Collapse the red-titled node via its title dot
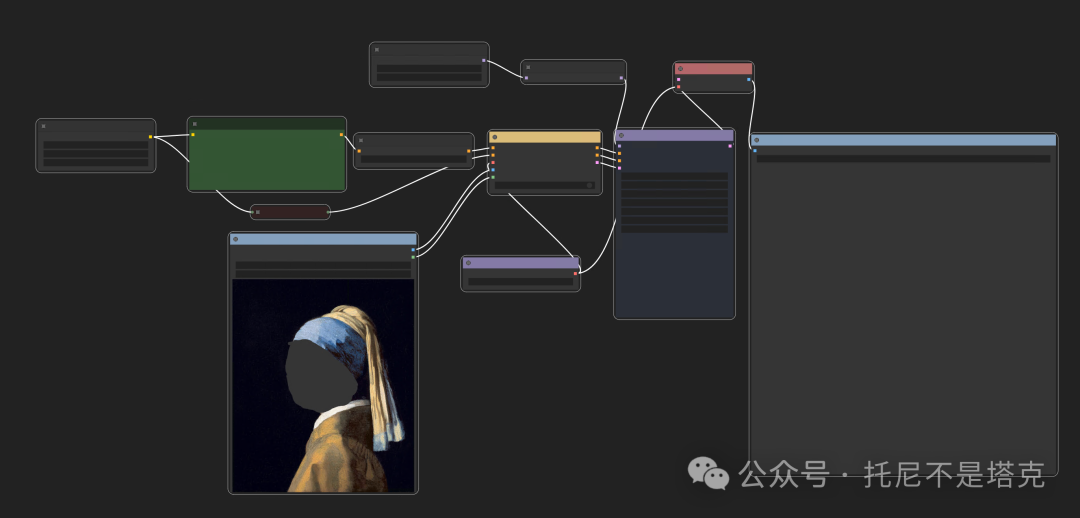Image resolution: width=1080 pixels, height=518 pixels. (681, 69)
